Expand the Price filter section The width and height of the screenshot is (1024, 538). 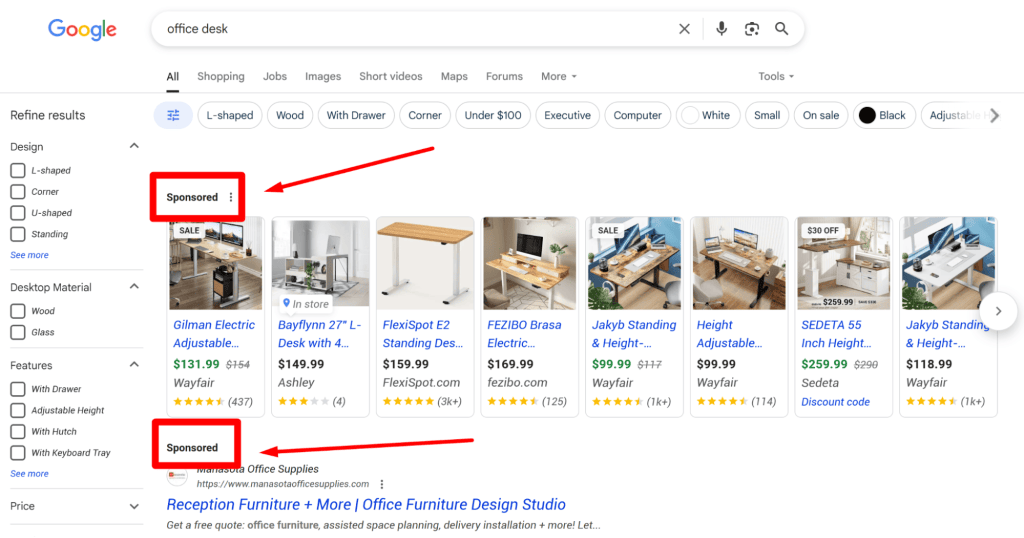[x=134, y=507]
